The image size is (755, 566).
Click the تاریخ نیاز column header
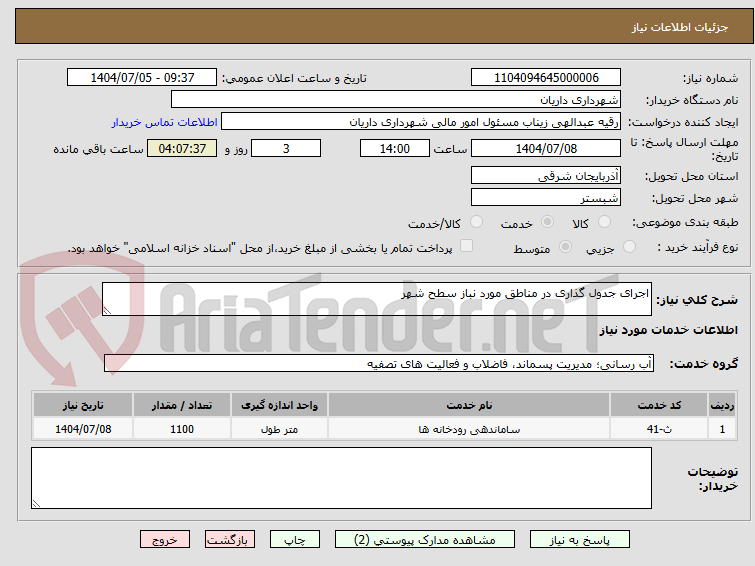click(x=83, y=405)
